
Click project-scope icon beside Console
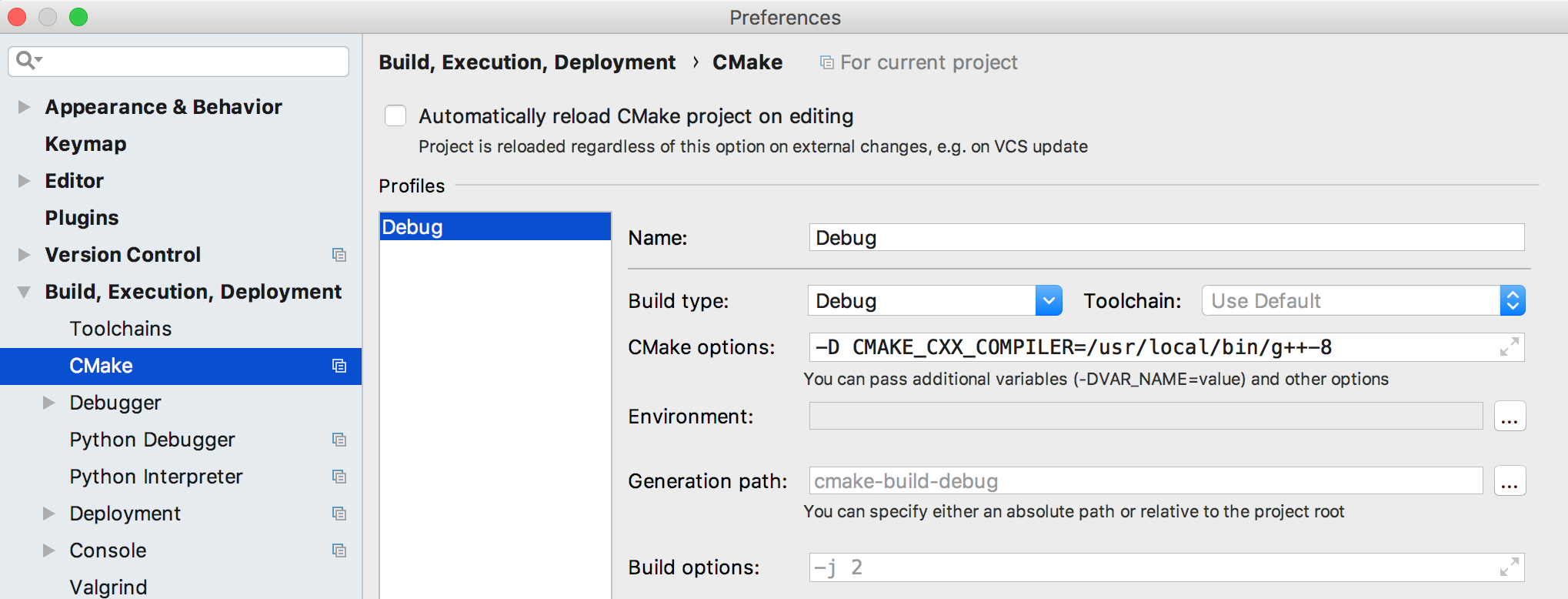[339, 550]
